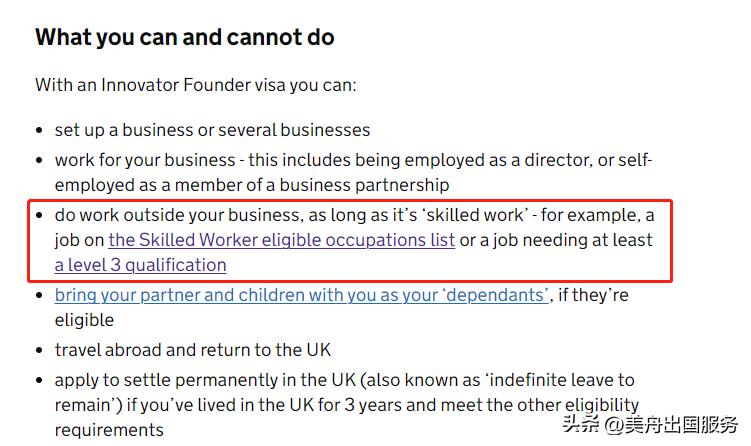Click "travel abroad and return to the UK" text

(192, 350)
